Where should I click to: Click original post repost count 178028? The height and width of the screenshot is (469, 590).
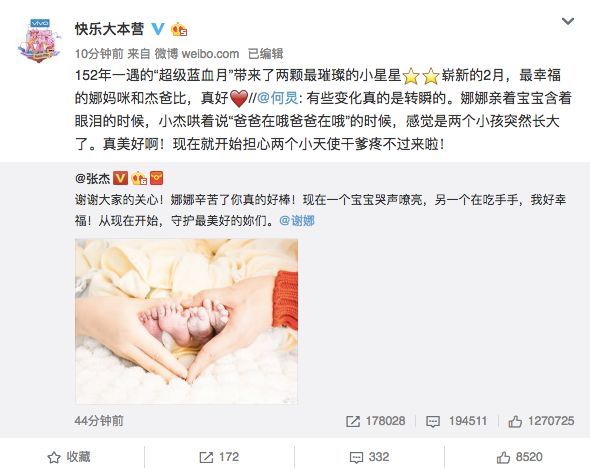click(x=376, y=421)
